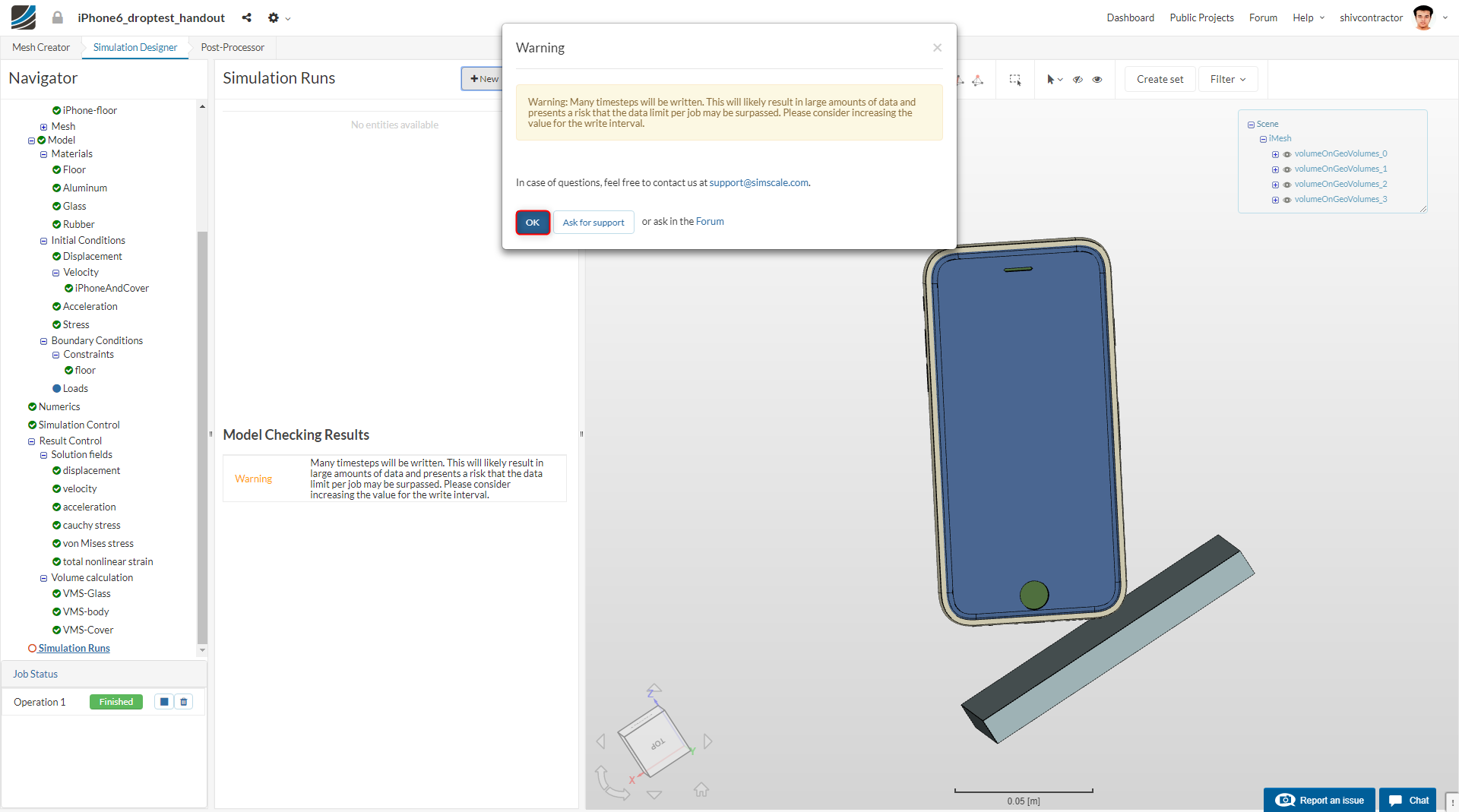
Task: Select von Mises stress solution field
Action: [x=98, y=544]
